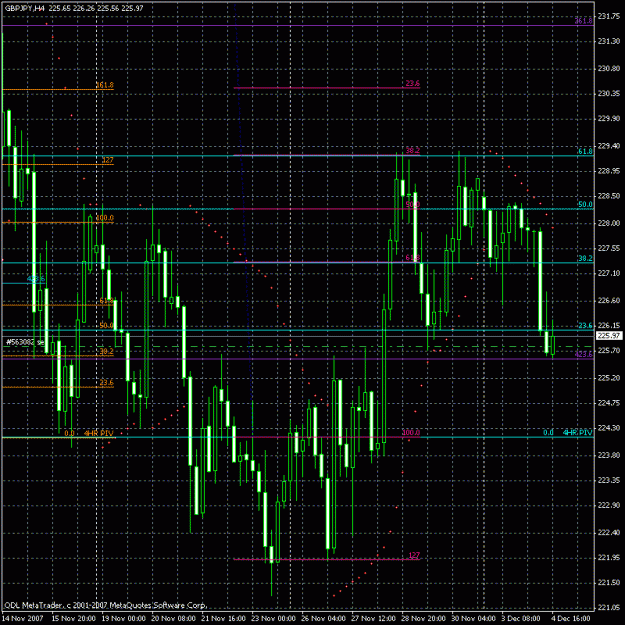
Task: Click the orange 4HR PIV label
Action: (x=98, y=433)
